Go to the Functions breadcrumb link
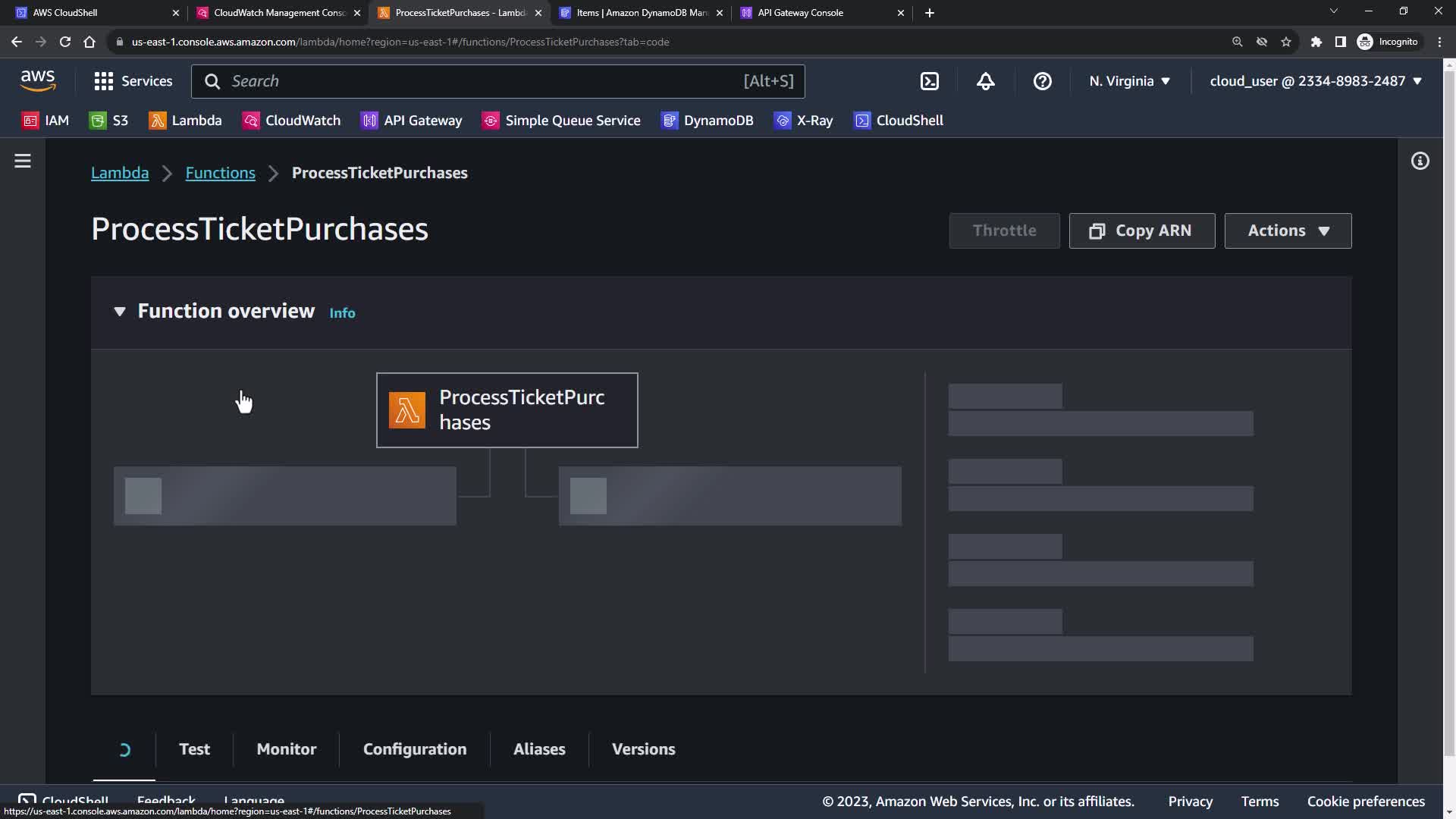This screenshot has height=819, width=1456. (220, 173)
